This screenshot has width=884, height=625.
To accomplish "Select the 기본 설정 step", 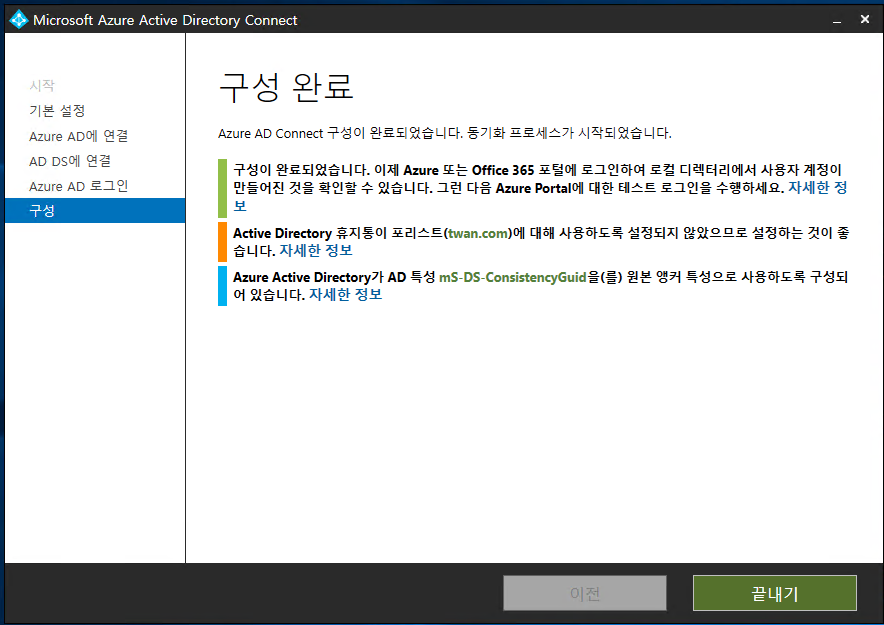I will coord(57,110).
